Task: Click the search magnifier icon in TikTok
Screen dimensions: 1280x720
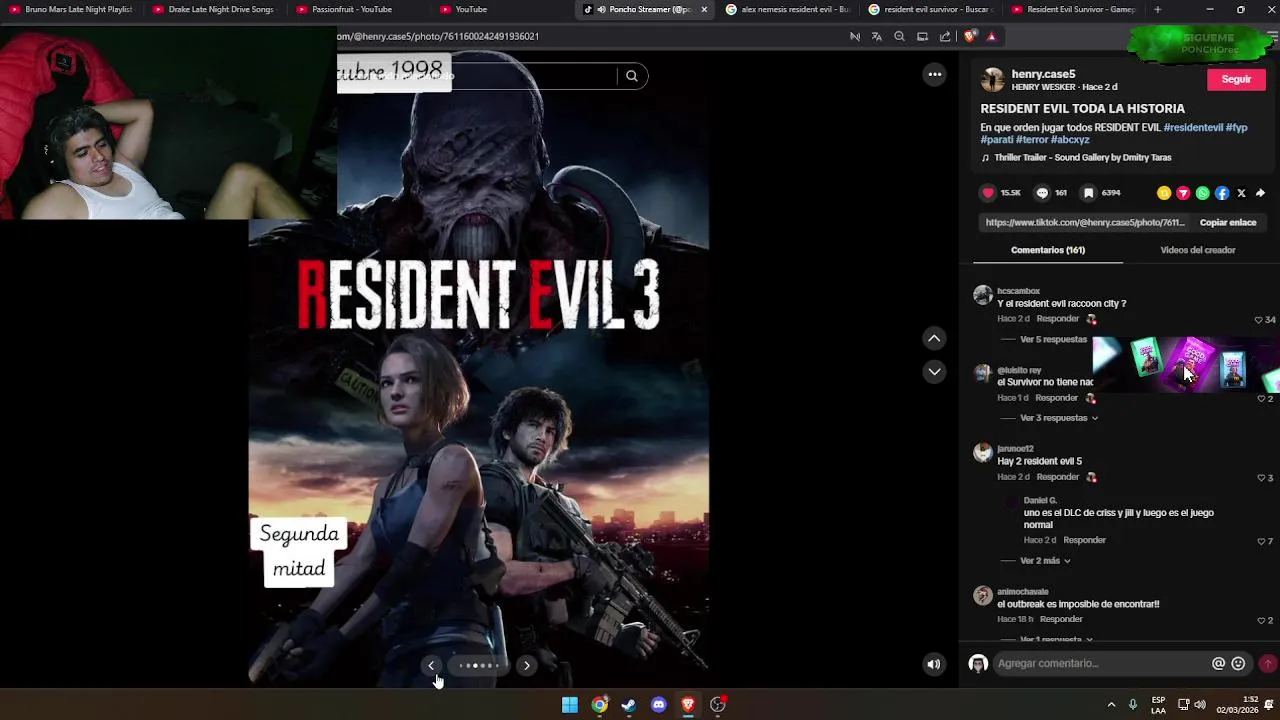Action: (631, 76)
